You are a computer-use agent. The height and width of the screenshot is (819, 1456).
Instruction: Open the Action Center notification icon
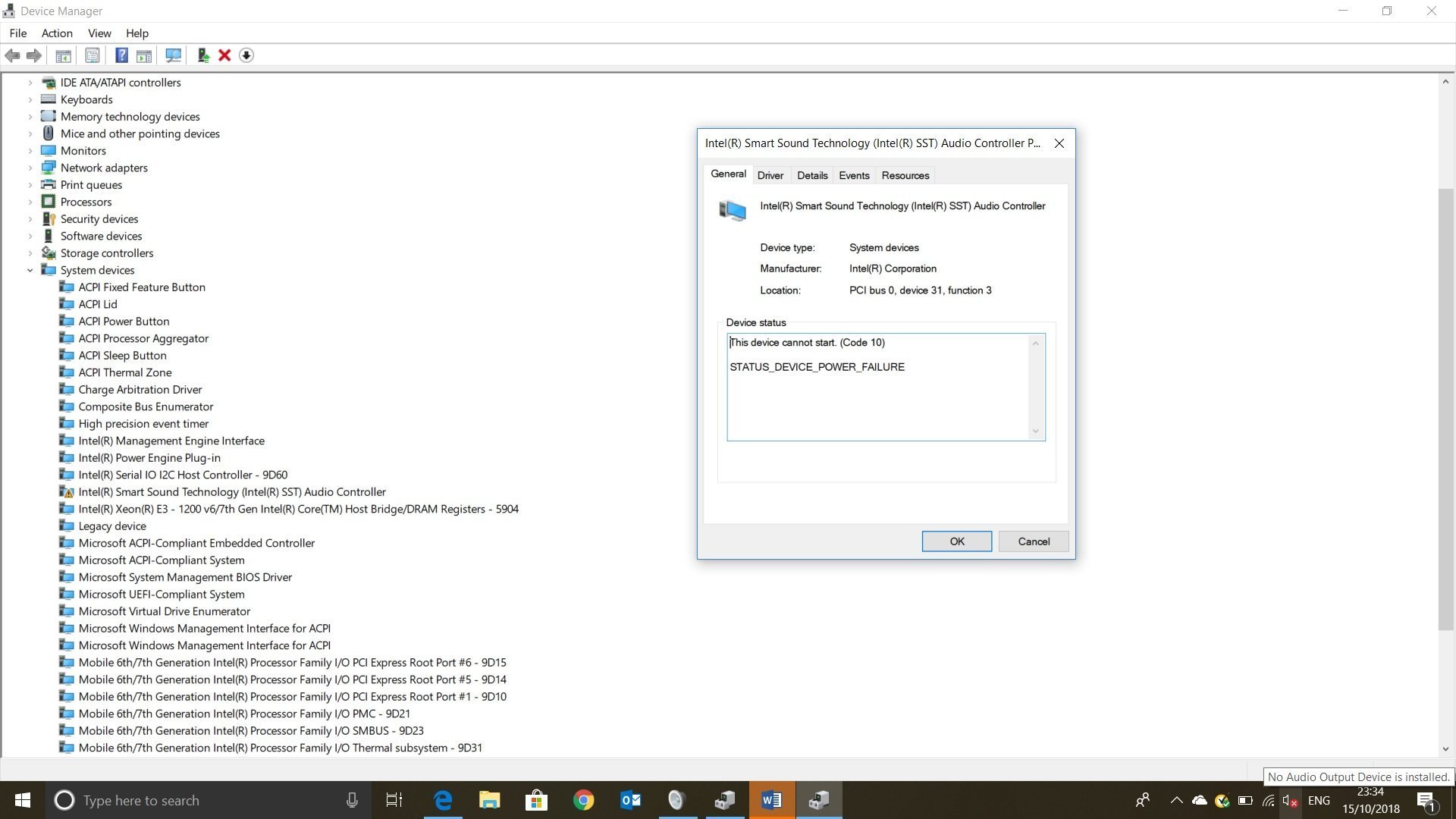(x=1426, y=801)
